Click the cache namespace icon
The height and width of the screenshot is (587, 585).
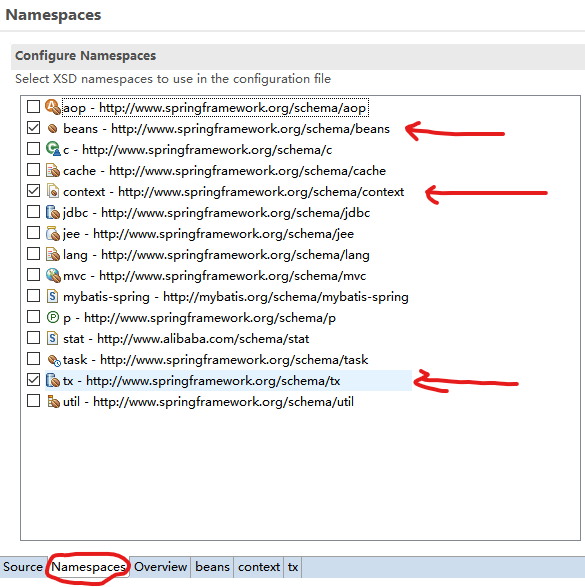(x=53, y=170)
